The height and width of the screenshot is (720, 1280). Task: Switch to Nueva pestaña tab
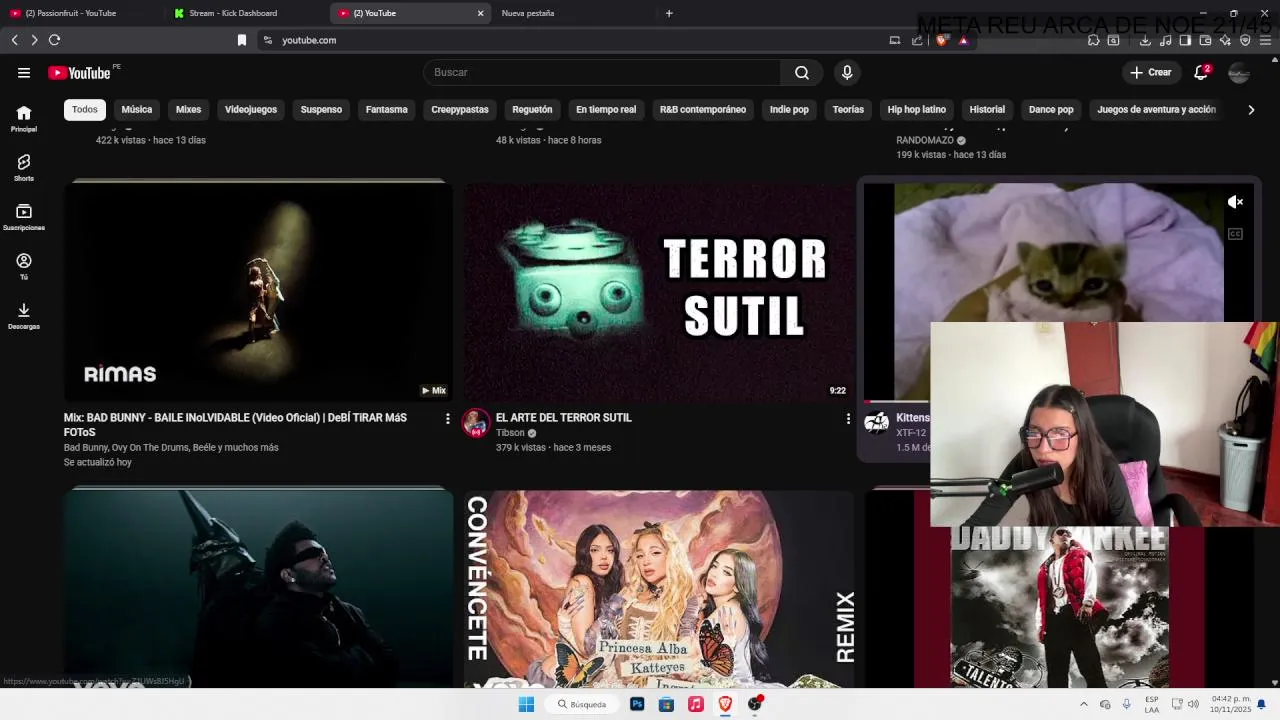click(570, 13)
